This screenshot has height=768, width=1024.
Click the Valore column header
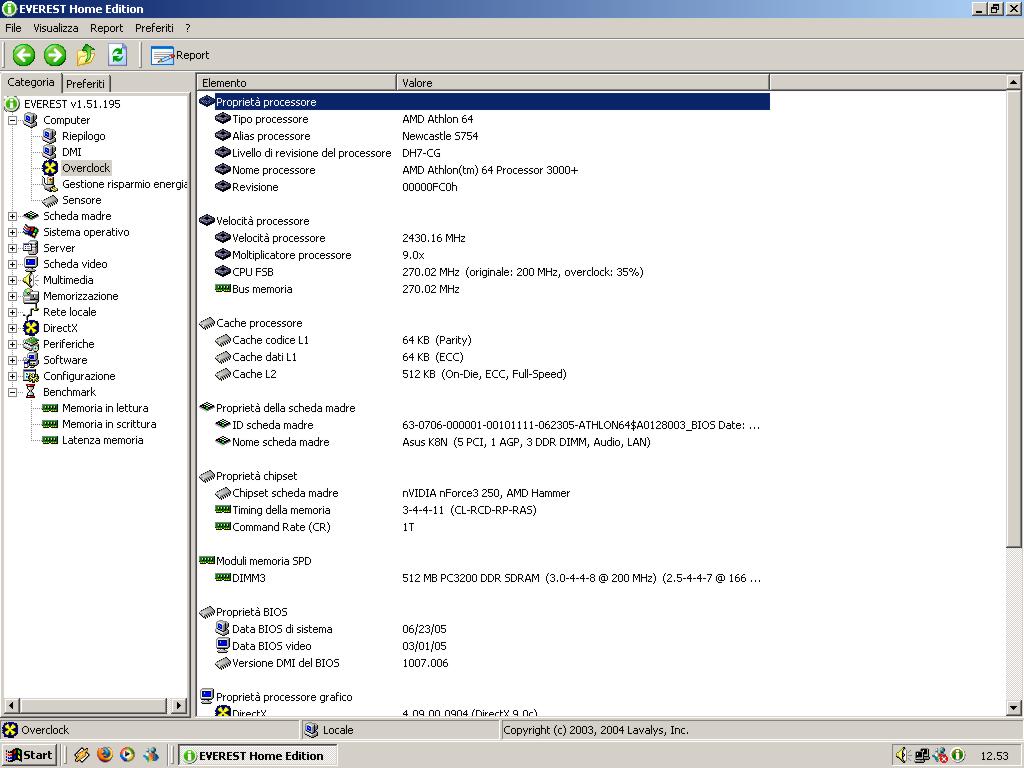(418, 83)
